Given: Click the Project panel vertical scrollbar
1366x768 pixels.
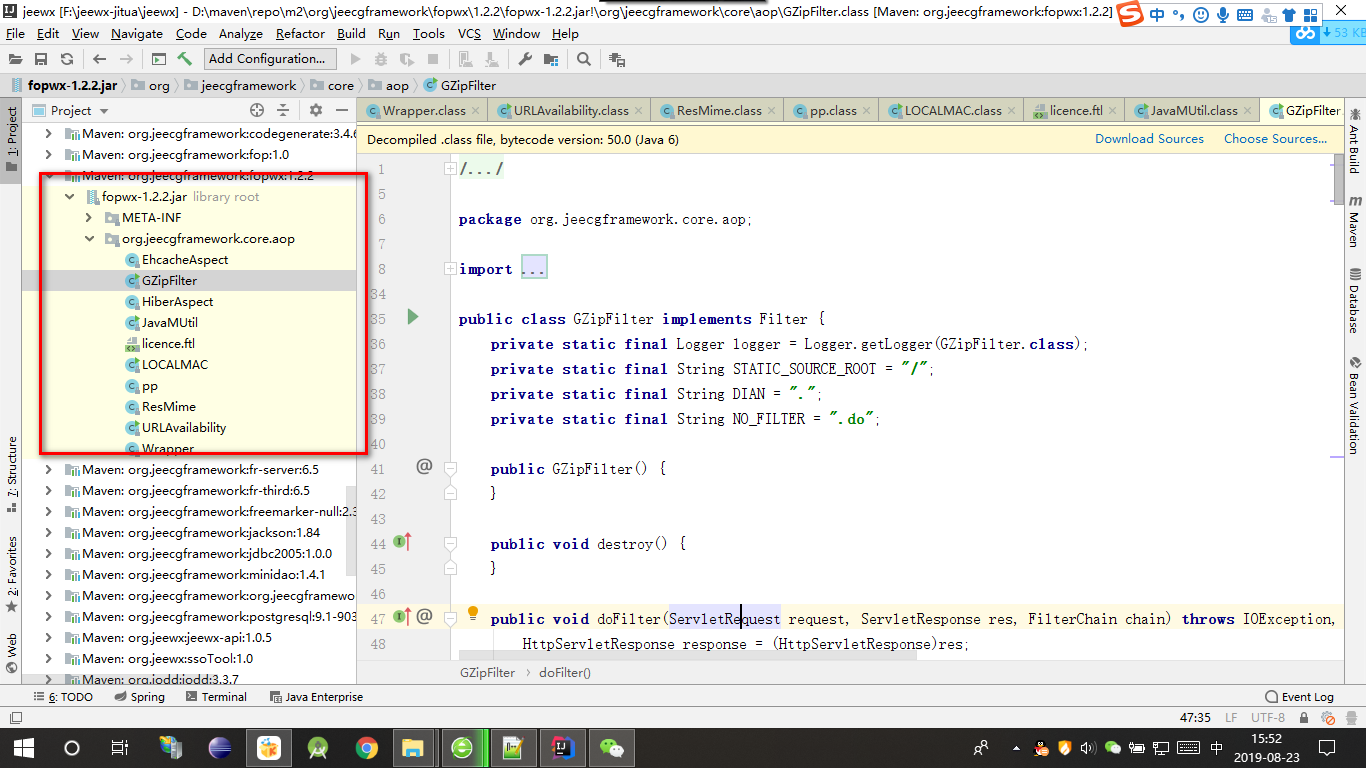Looking at the screenshot, I should pyautogui.click(x=350, y=531).
